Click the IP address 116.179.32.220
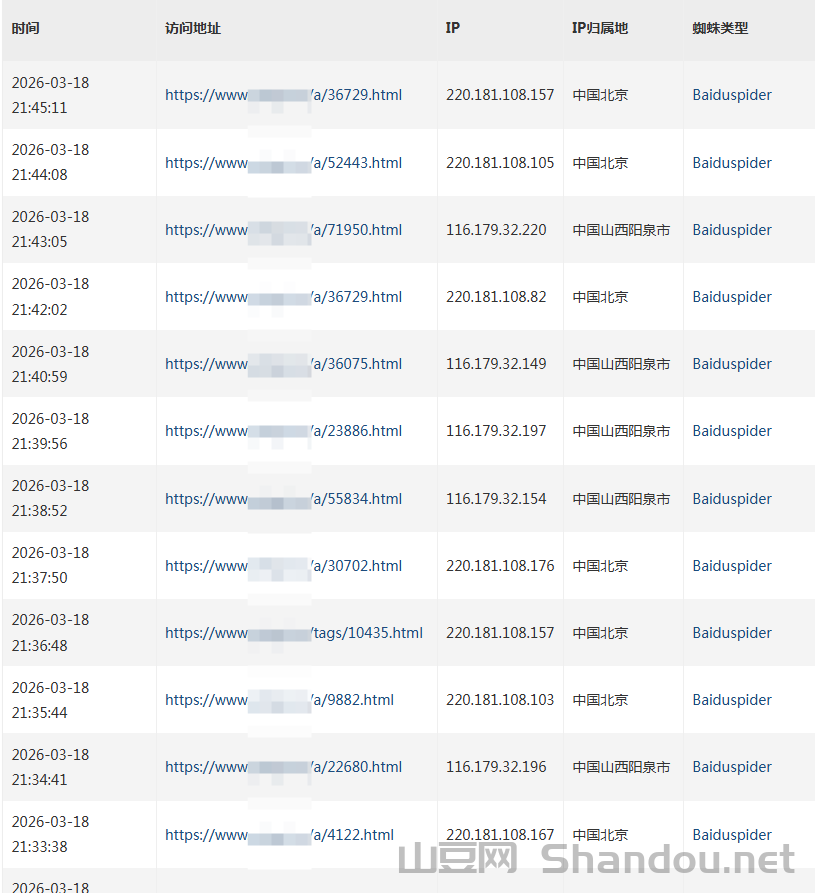 [x=496, y=230]
